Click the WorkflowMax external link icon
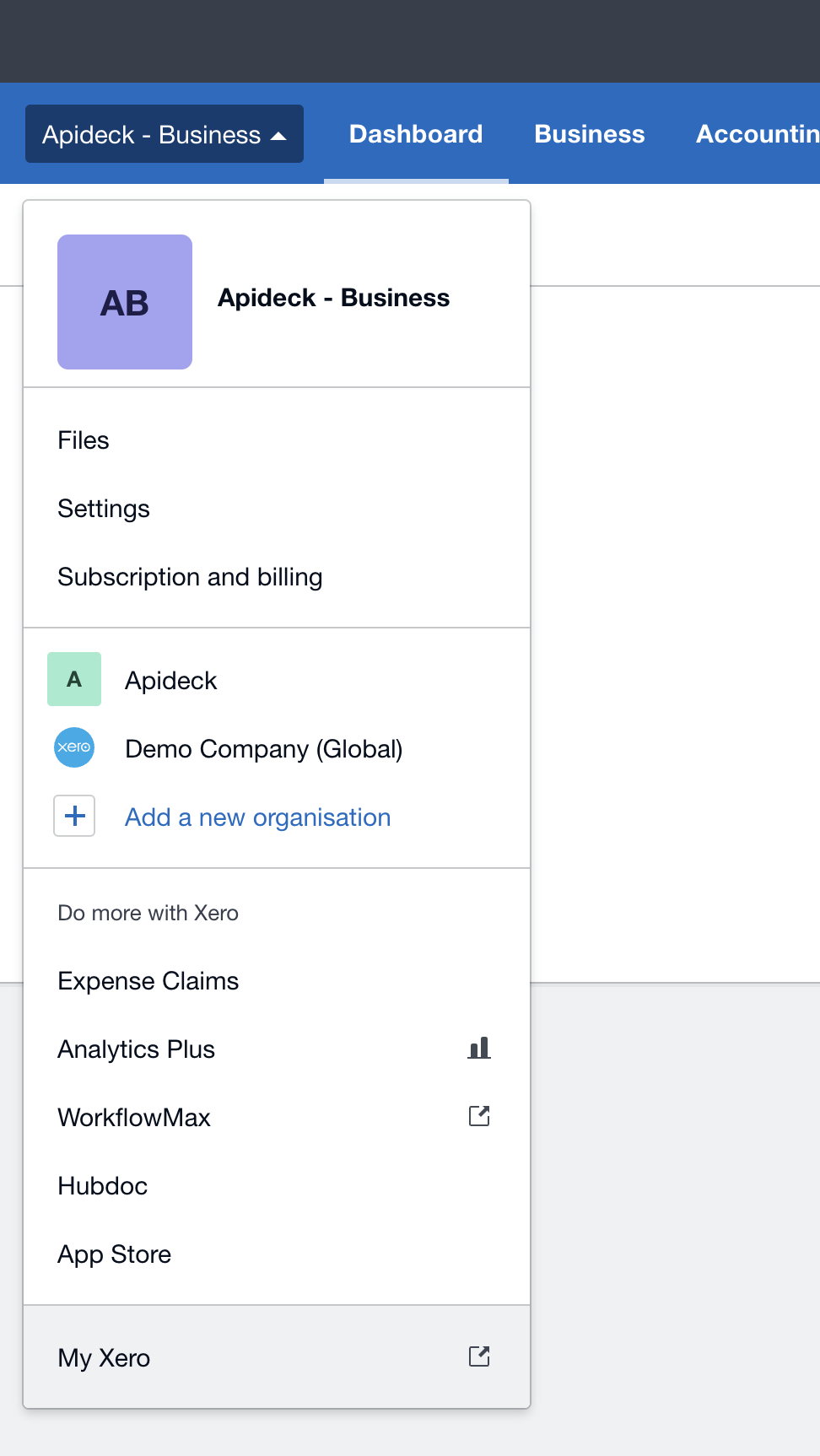 (479, 1116)
